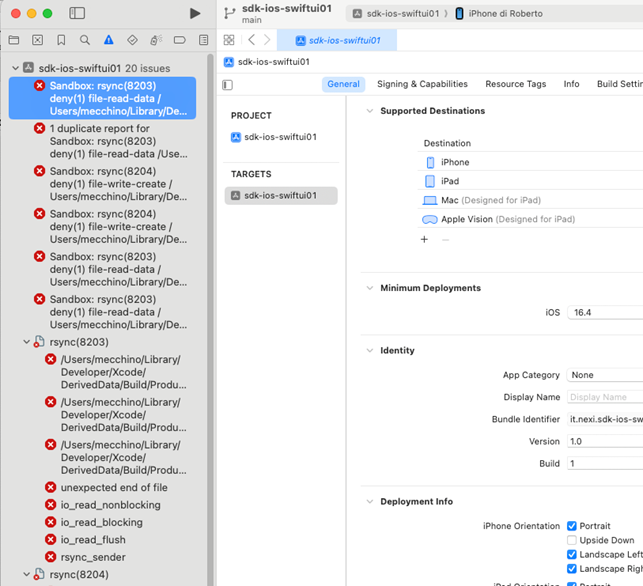Select the iPhone destination row
This screenshot has height=586, width=643.
coord(530,162)
